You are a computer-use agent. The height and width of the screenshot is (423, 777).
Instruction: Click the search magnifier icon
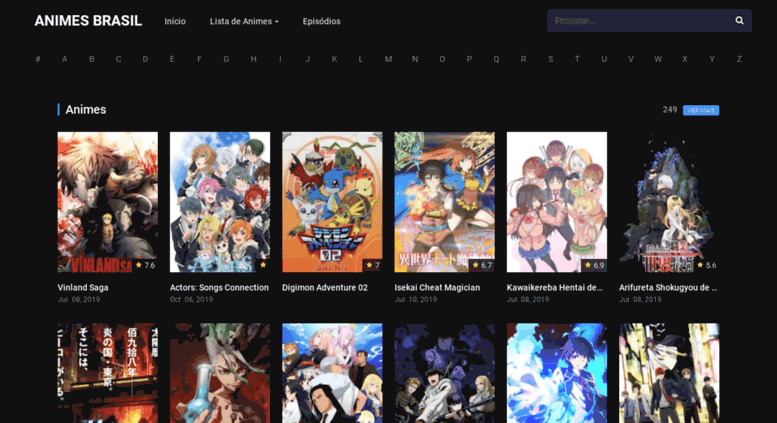(x=739, y=20)
